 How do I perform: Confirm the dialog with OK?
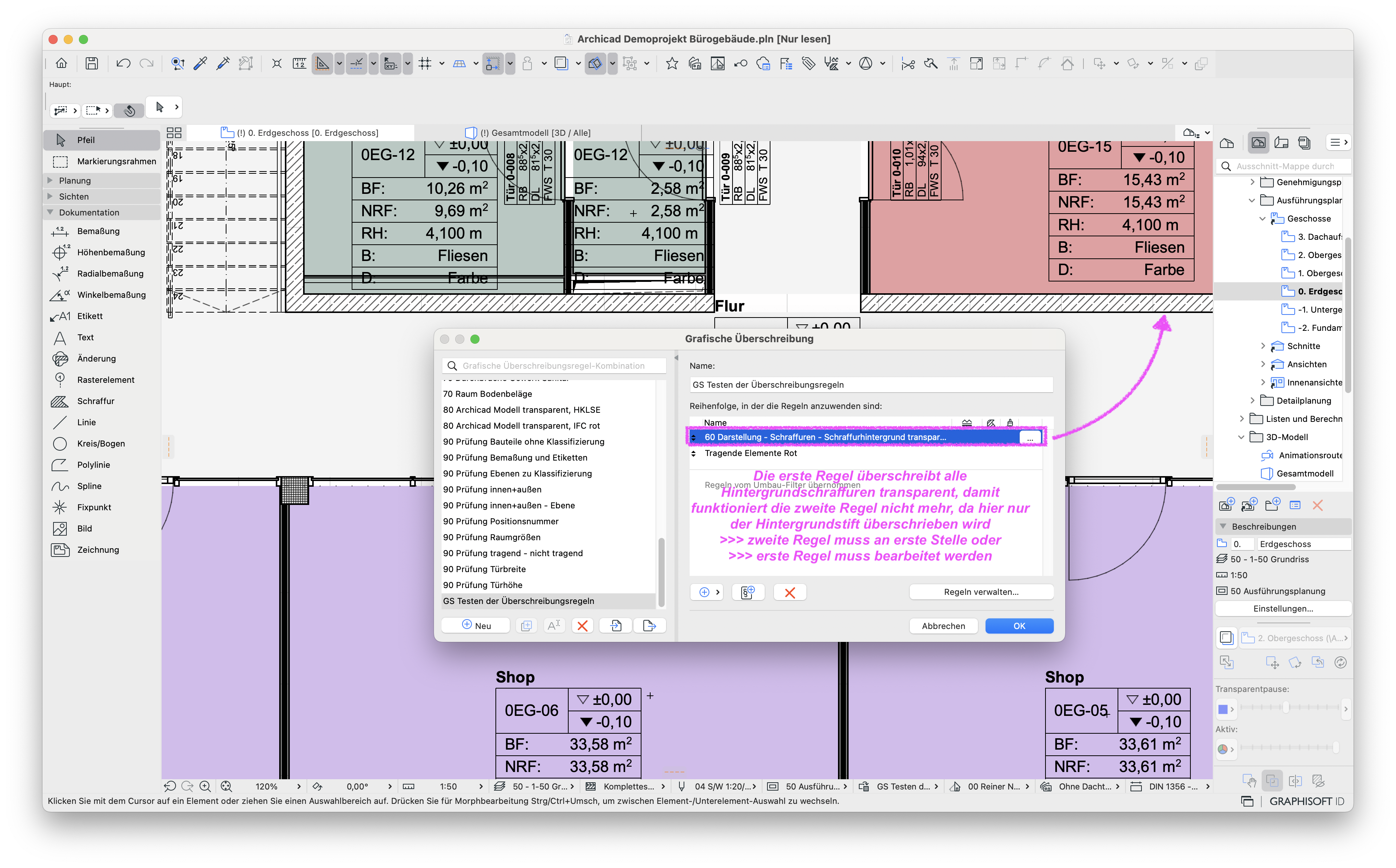1019,626
